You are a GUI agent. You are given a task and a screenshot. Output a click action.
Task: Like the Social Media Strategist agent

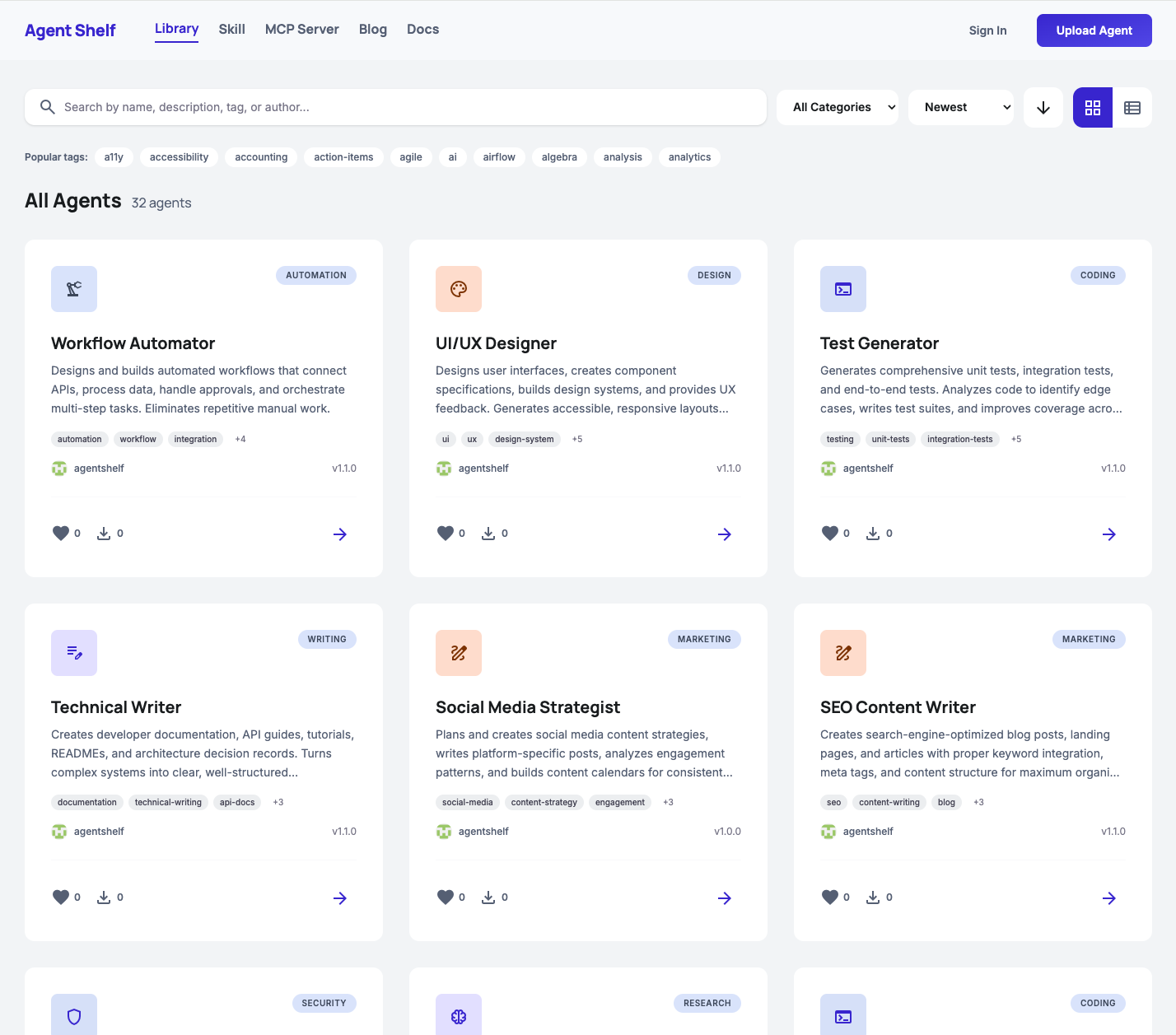pyautogui.click(x=446, y=897)
